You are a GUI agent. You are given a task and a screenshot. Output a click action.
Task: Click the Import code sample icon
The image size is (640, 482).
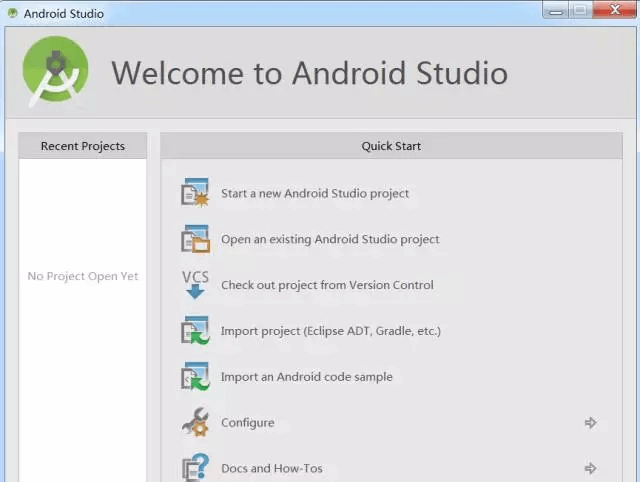pos(196,376)
